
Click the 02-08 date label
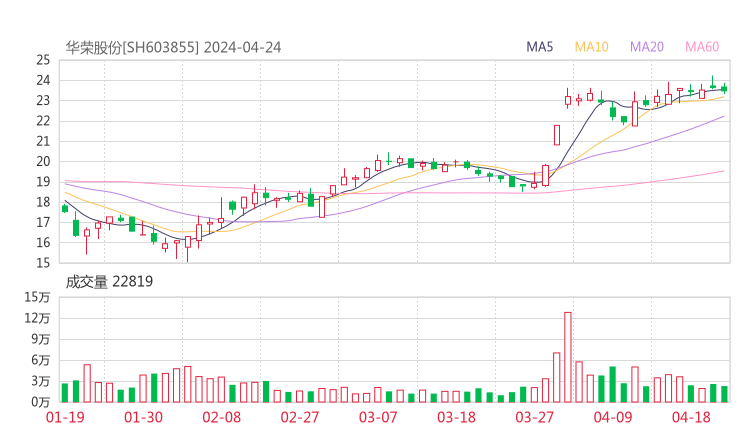coord(221,417)
